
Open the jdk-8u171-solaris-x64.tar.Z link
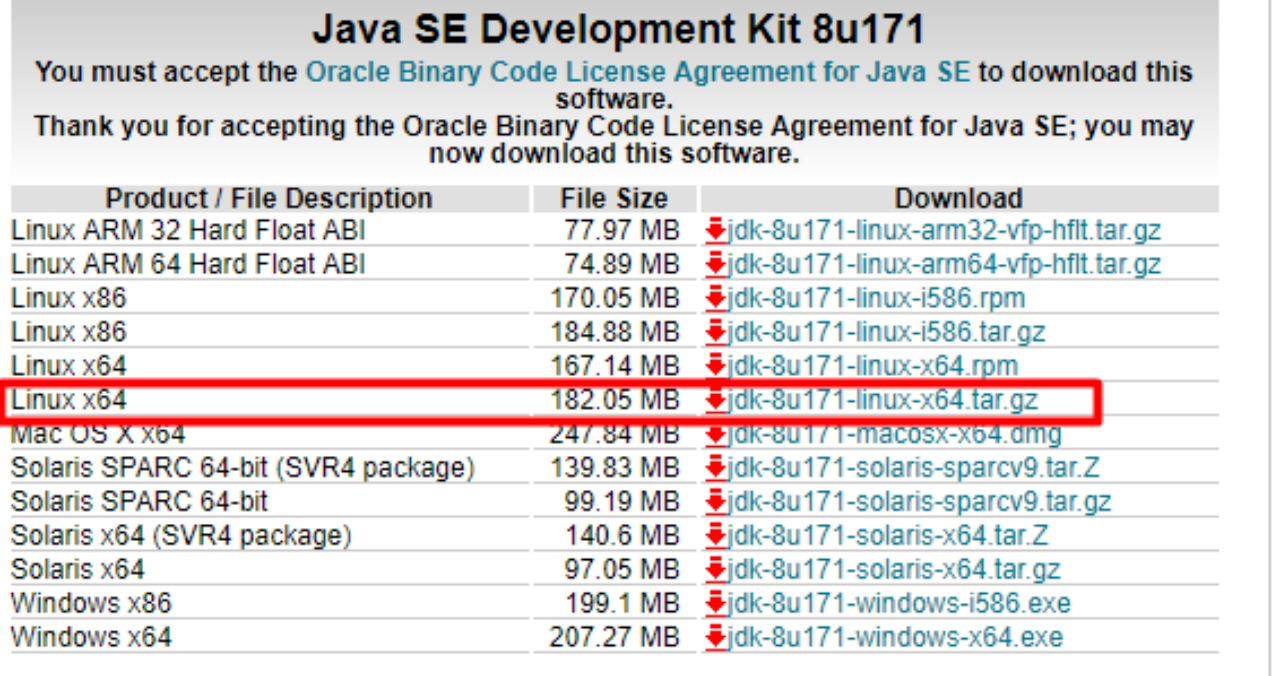point(888,536)
